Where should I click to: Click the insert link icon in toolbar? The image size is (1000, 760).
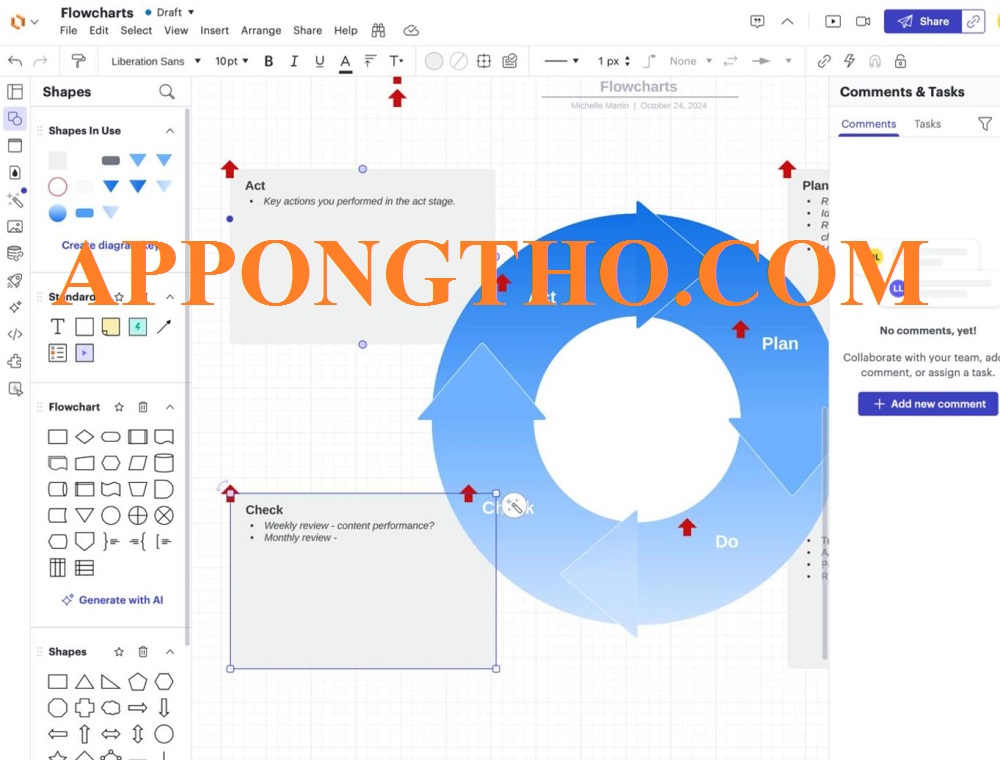(x=824, y=61)
